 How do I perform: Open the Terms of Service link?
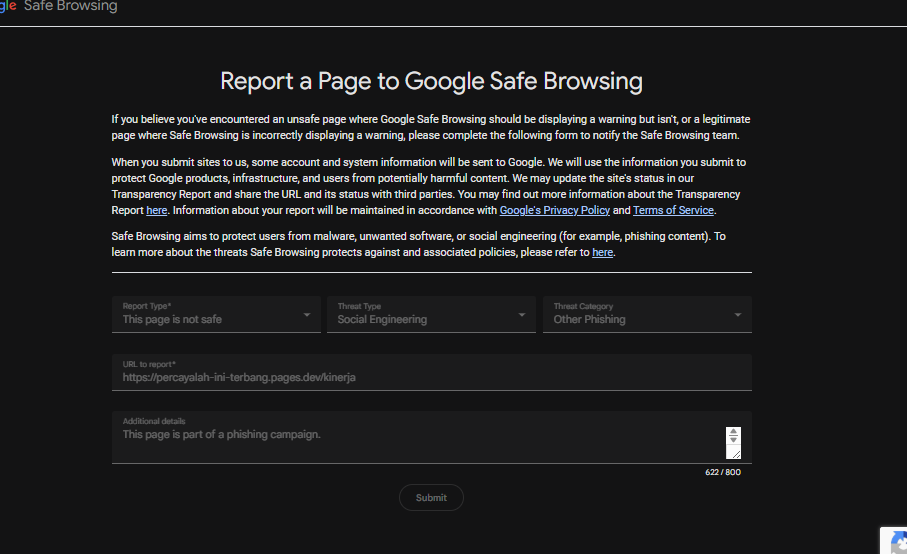tap(673, 210)
